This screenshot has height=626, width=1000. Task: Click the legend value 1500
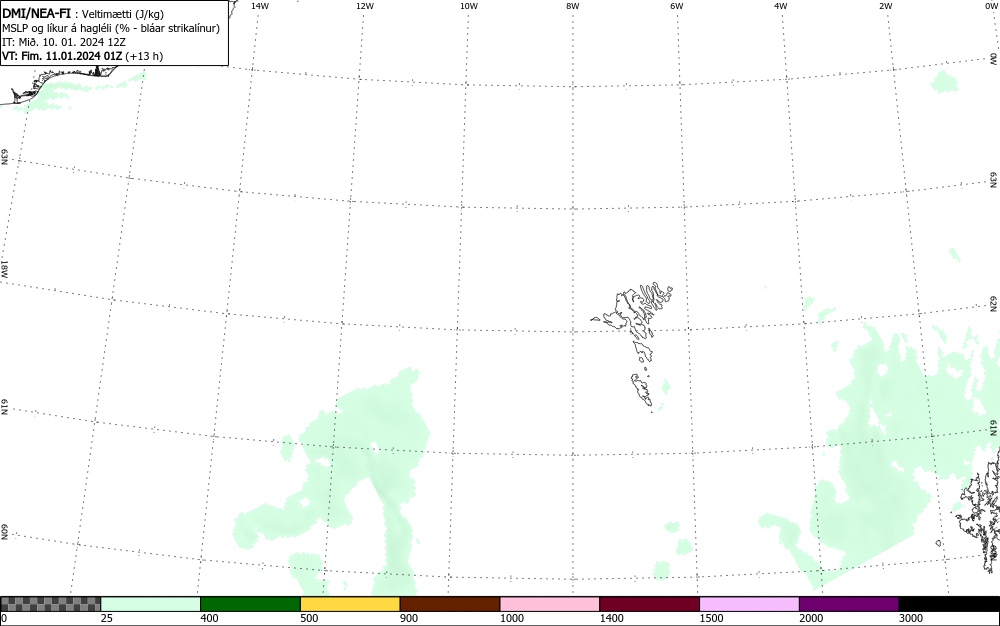(712, 618)
